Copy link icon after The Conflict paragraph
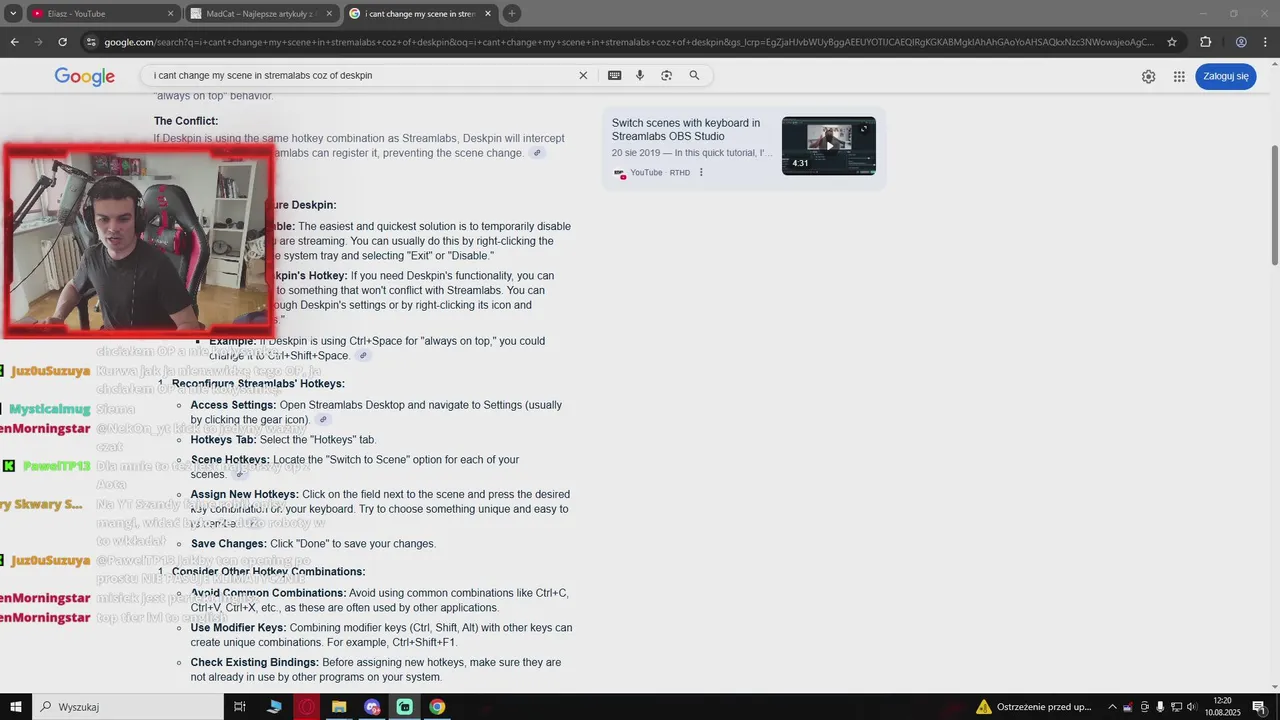 [537, 153]
